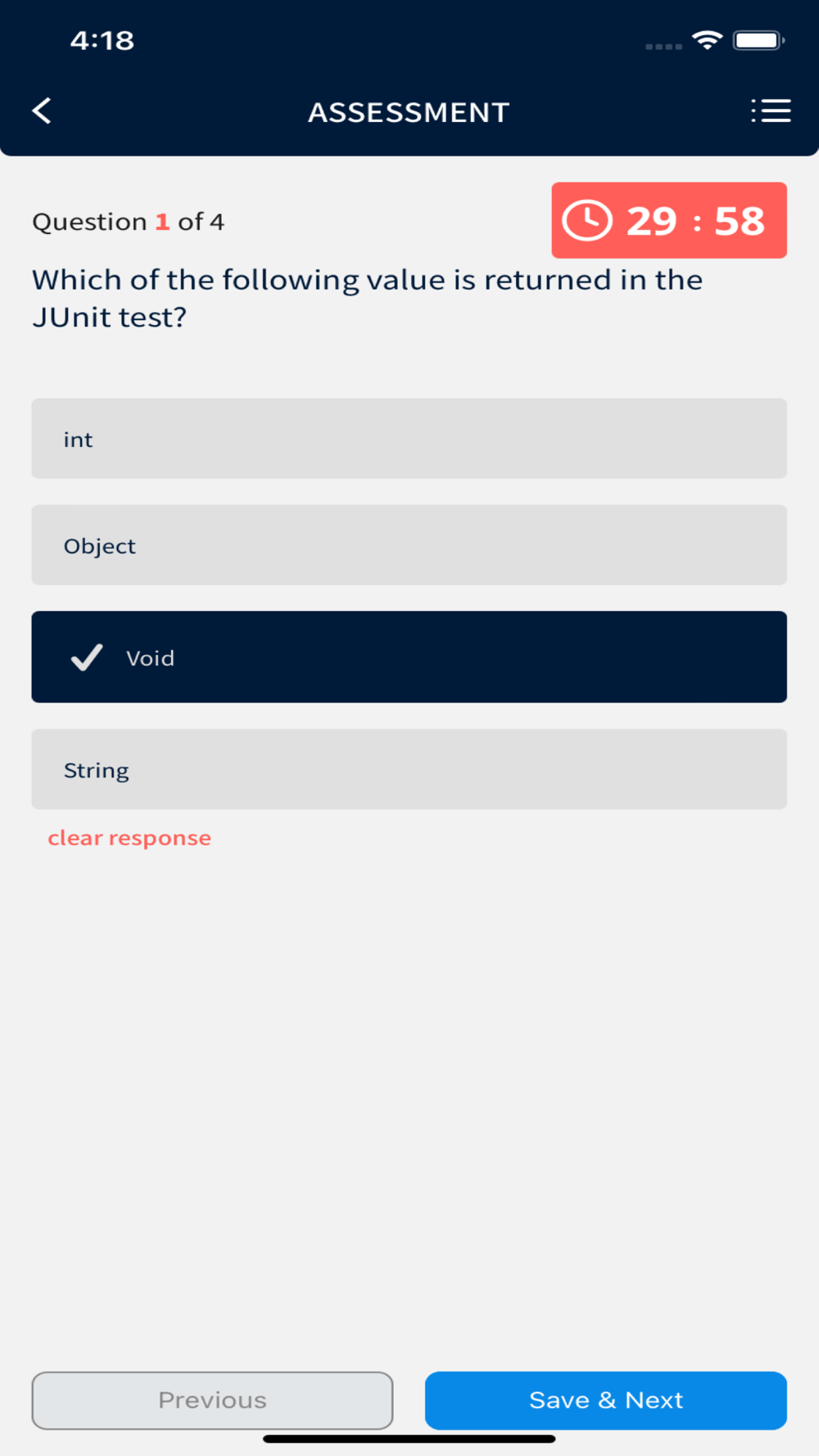Viewport: 819px width, 1456px height.
Task: Choose the Object answer option
Action: point(409,545)
